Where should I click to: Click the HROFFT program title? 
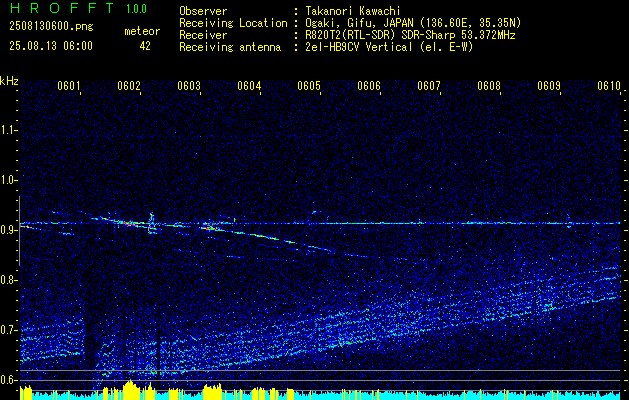62,8
